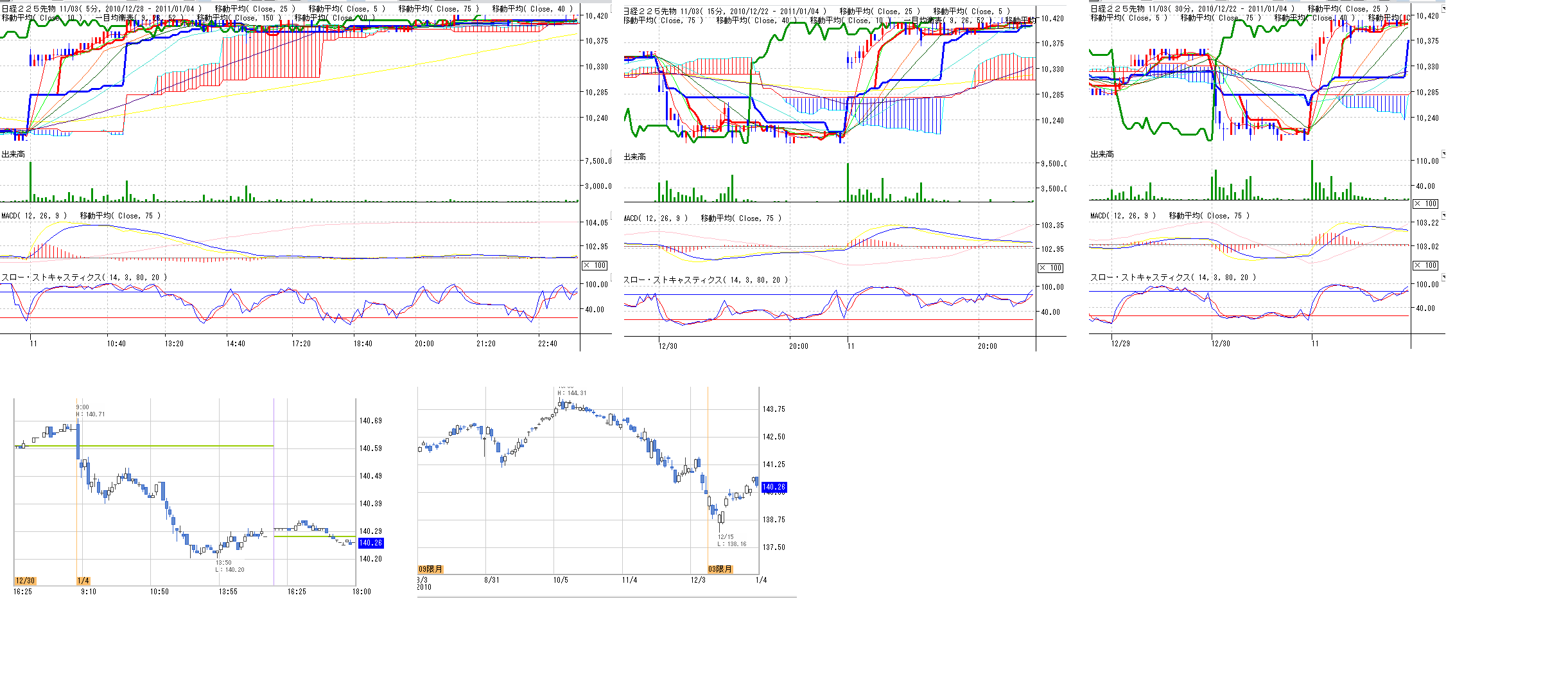The image size is (1568, 699).
Task: Click the 140.26 price tag on intraday chart
Action: click(x=370, y=543)
